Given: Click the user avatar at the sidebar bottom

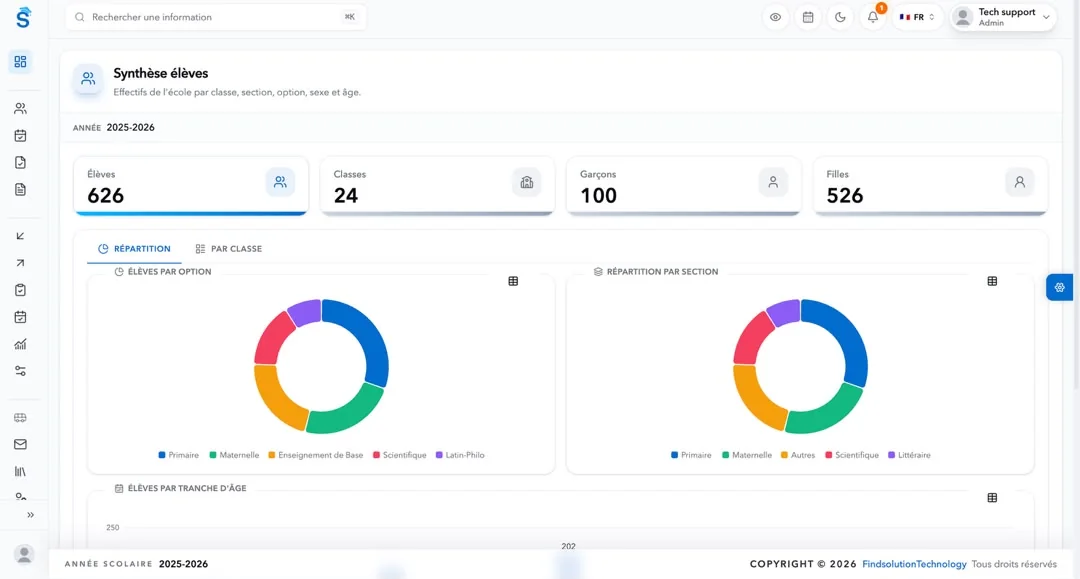Looking at the screenshot, I should 24,554.
